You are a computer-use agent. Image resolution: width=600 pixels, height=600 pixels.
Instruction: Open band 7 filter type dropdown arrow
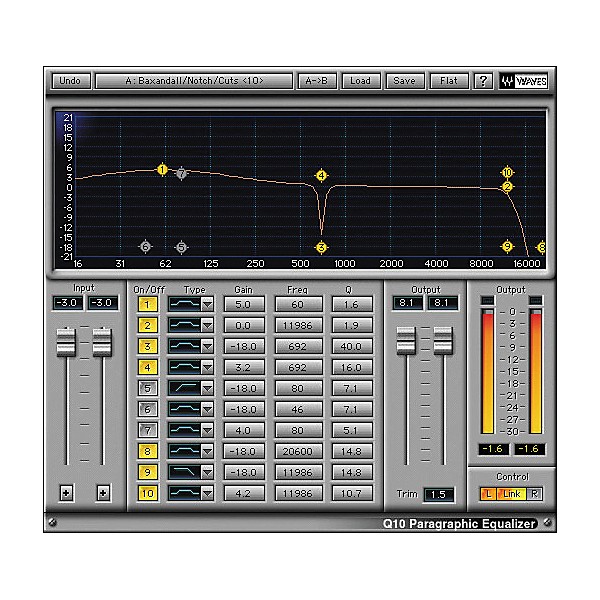[x=207, y=430]
